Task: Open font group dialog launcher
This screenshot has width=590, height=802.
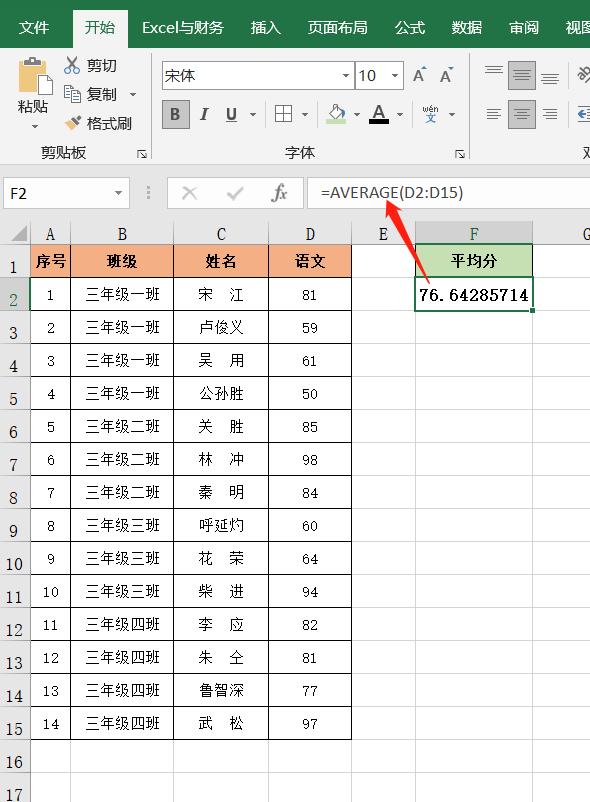Action: point(460,153)
